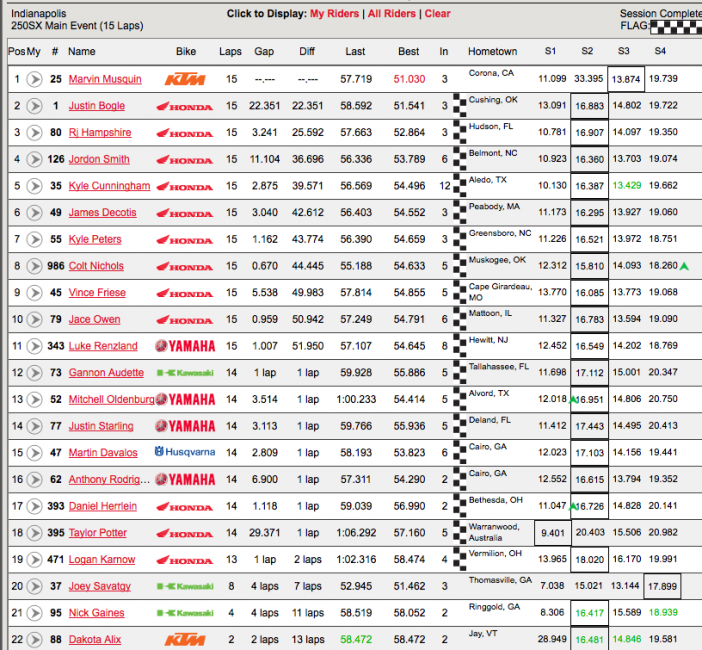Open Kyle Cunningham rider link

click(109, 186)
